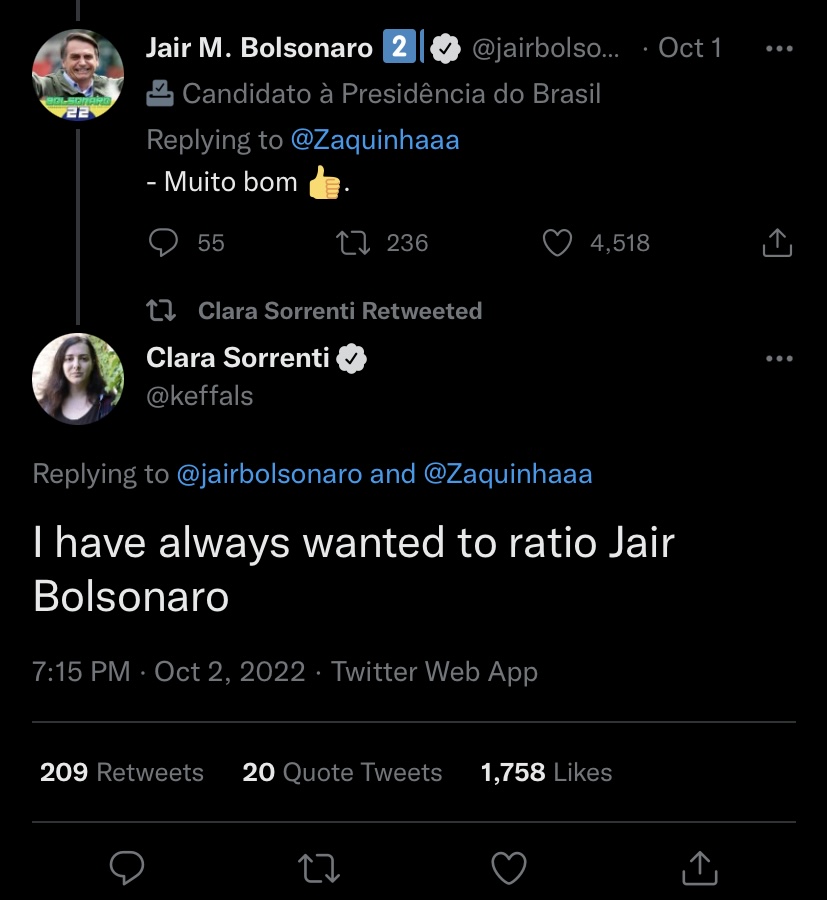827x900 pixels.
Task: View the 20 Quote Tweets
Action: click(x=342, y=772)
